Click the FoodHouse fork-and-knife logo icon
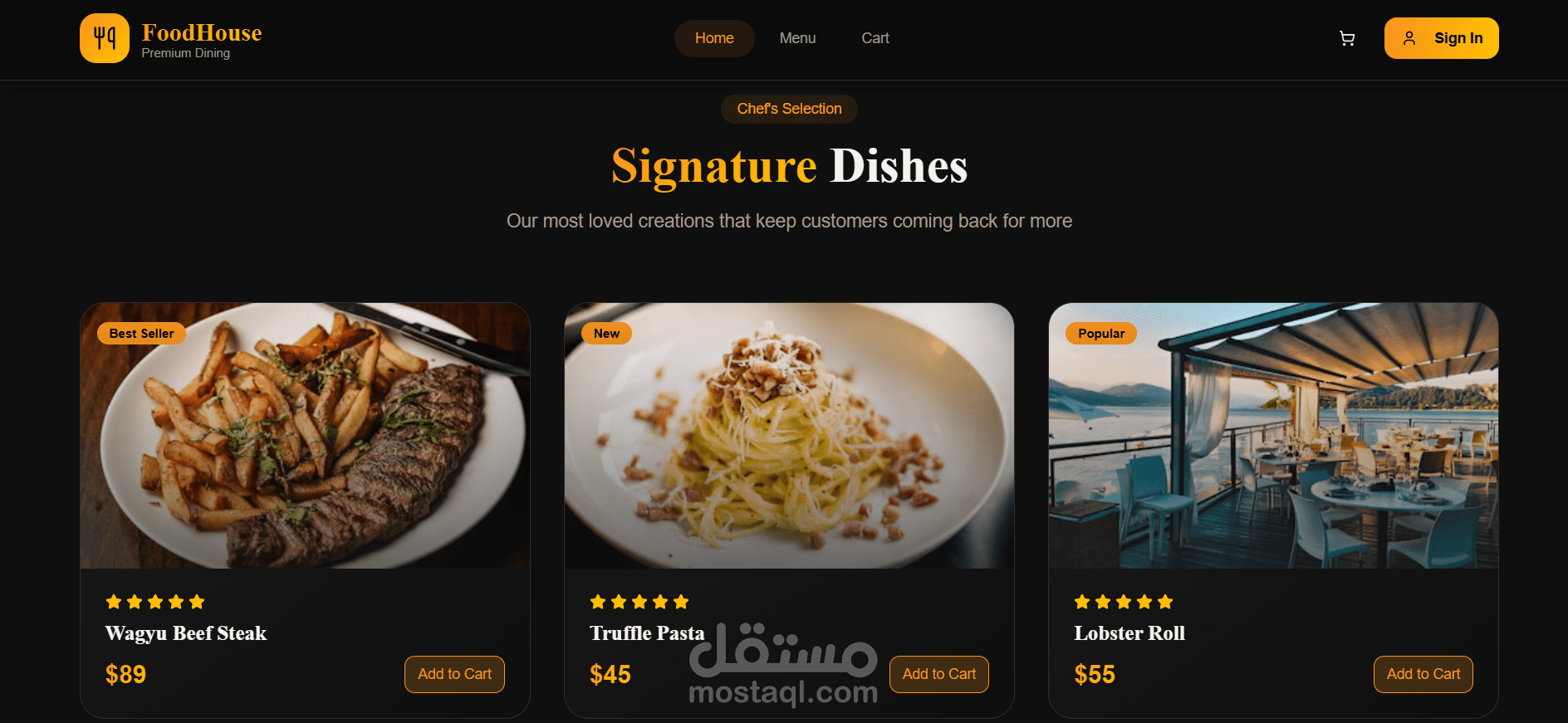The height and width of the screenshot is (723, 1568). pyautogui.click(x=105, y=38)
